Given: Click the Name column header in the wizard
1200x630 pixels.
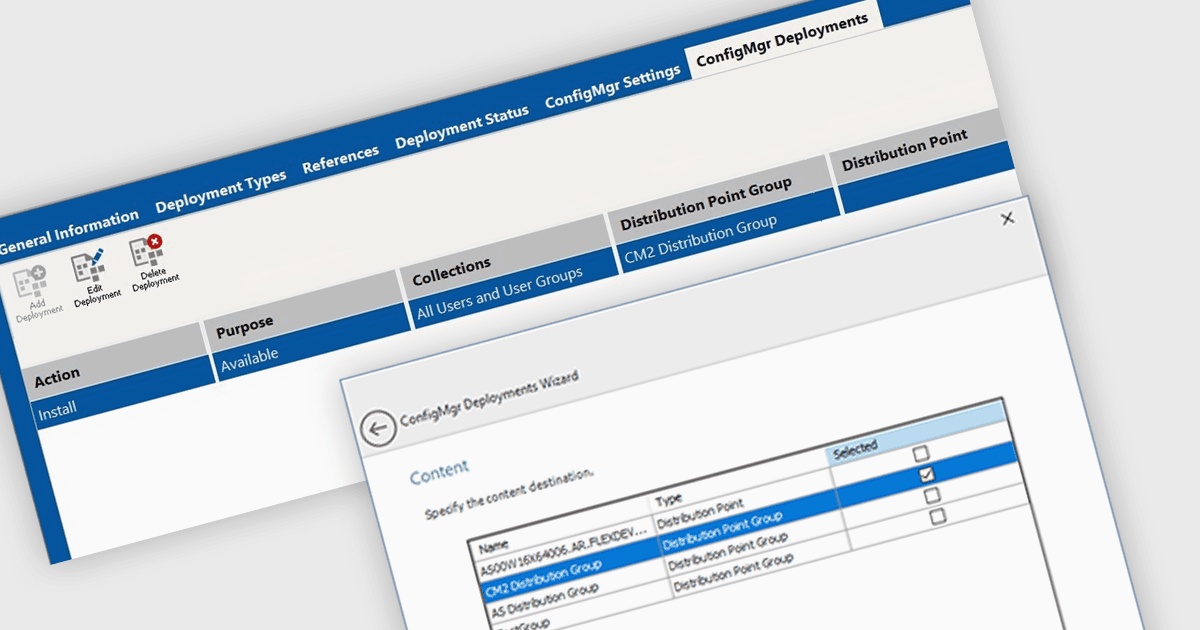Looking at the screenshot, I should click(494, 547).
